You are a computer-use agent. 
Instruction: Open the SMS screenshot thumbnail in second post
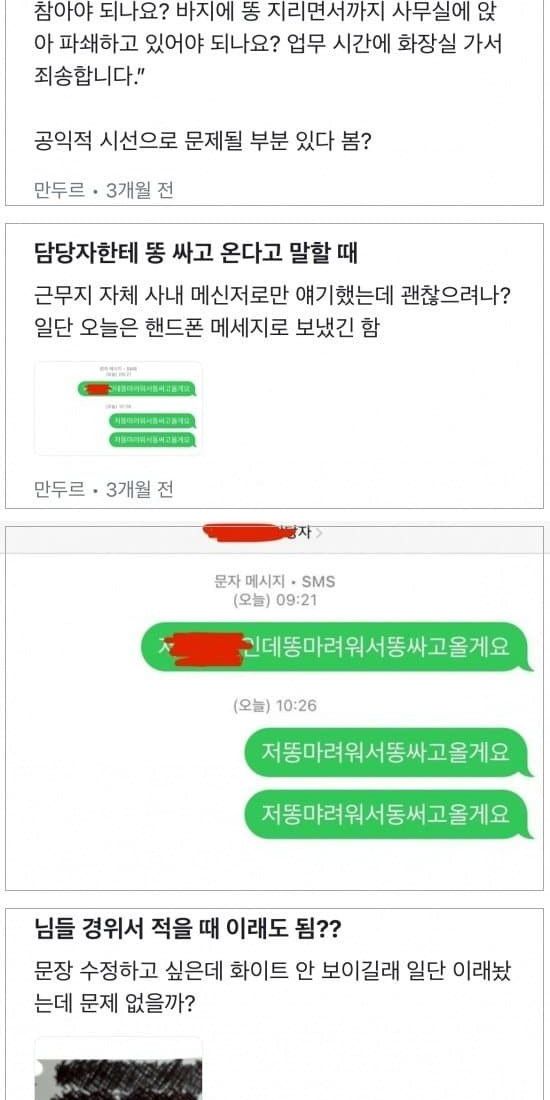tap(118, 408)
